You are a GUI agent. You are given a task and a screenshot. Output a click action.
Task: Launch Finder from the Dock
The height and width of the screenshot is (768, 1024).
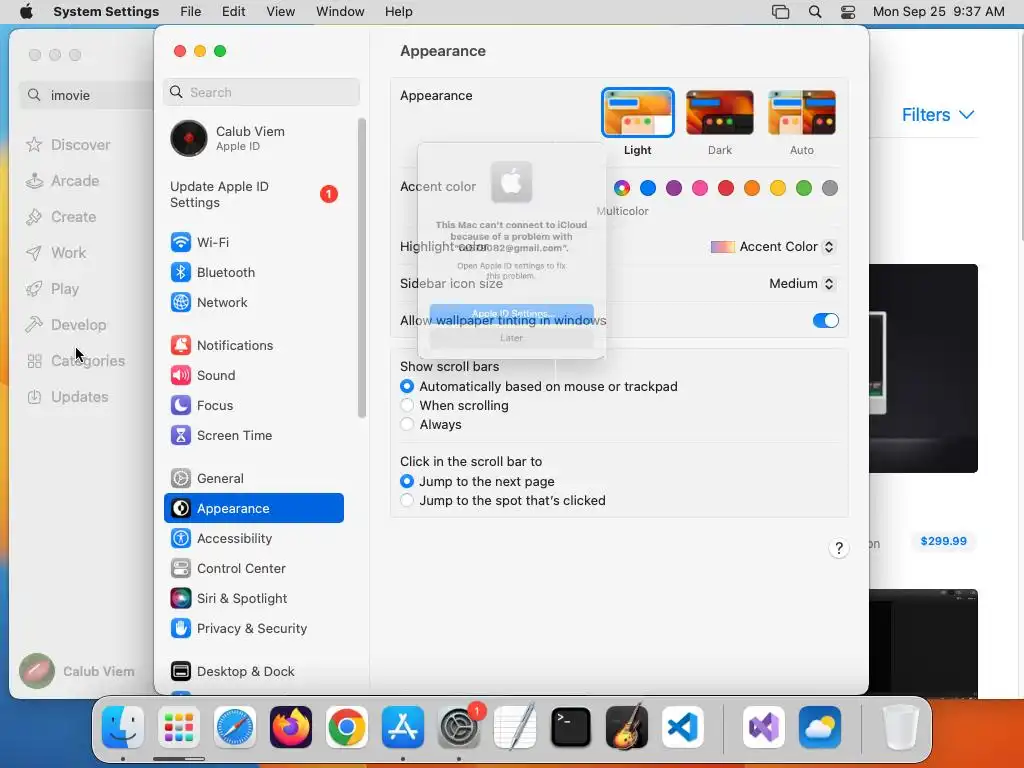(123, 727)
